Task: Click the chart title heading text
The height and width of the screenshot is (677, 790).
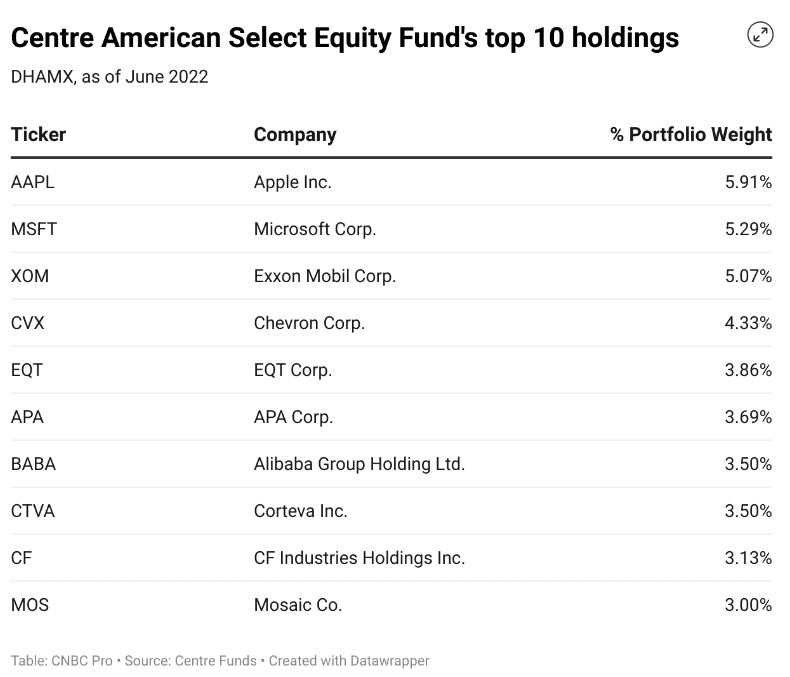Action: (345, 38)
